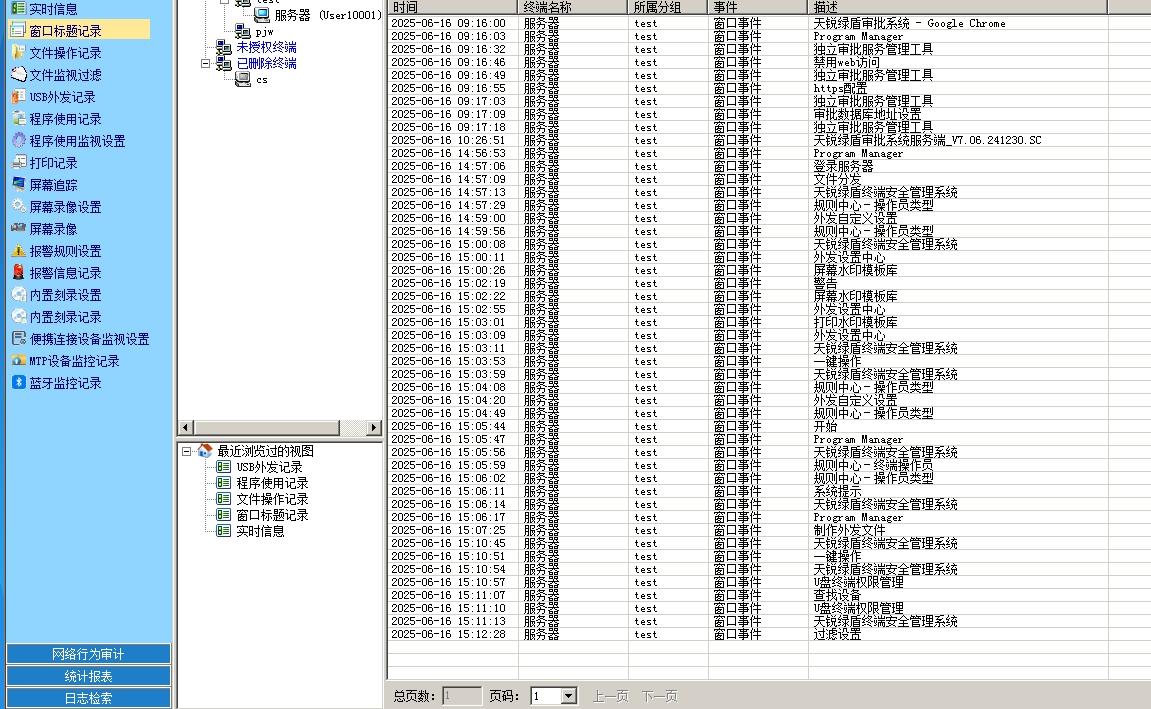The width and height of the screenshot is (1151, 709).
Task: Click the 服务器 (User10001) computer icon
Action: pyautogui.click(x=262, y=15)
